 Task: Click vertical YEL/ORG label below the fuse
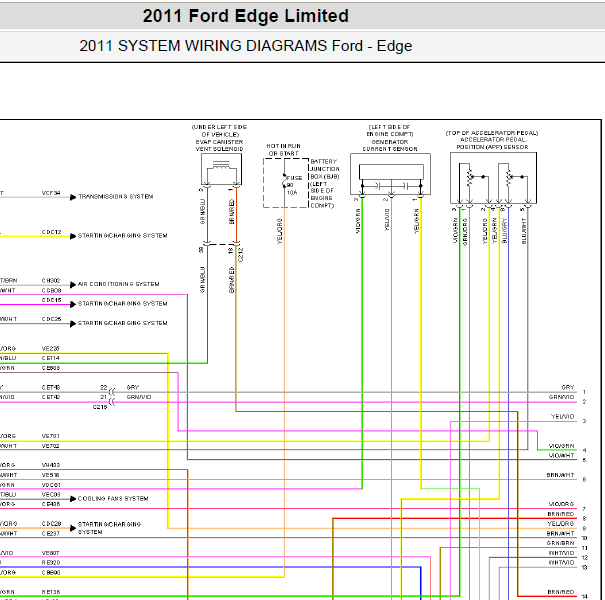[280, 231]
